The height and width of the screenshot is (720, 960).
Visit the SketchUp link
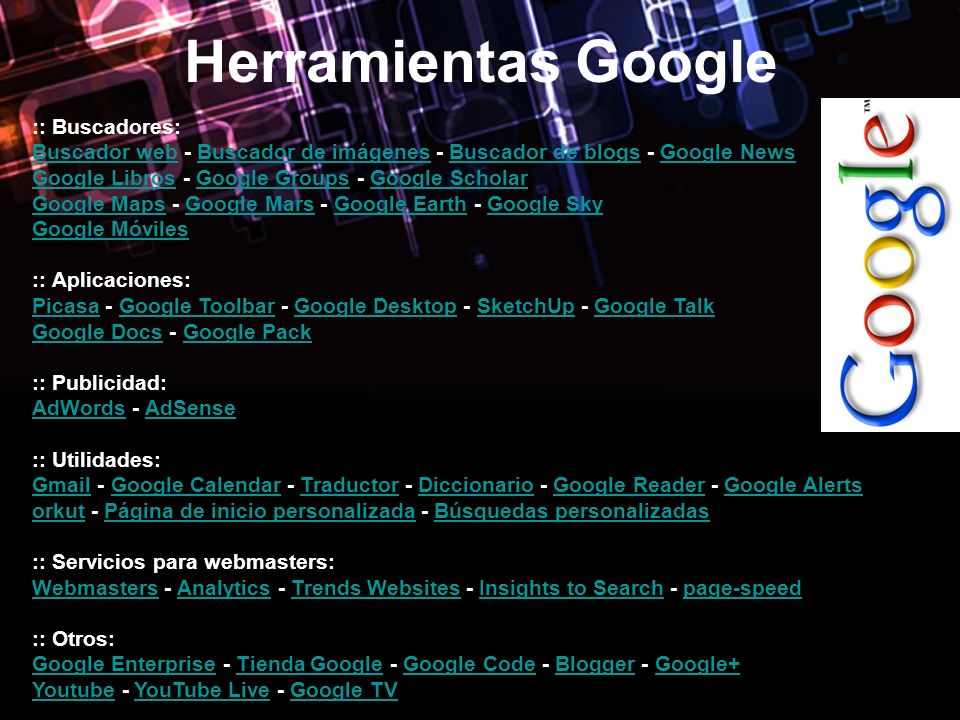525,306
